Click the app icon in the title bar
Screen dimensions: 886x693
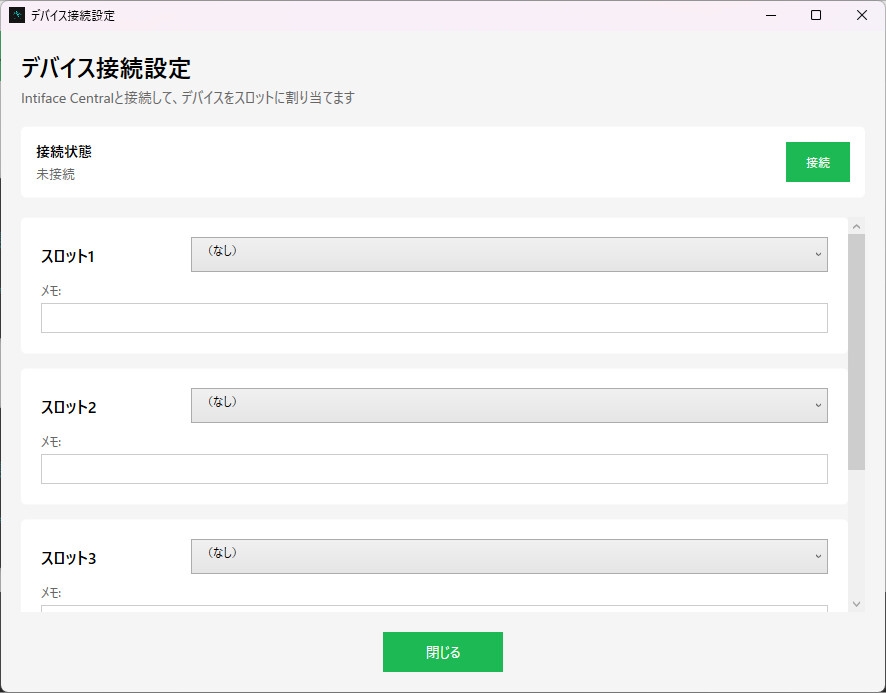(17, 15)
